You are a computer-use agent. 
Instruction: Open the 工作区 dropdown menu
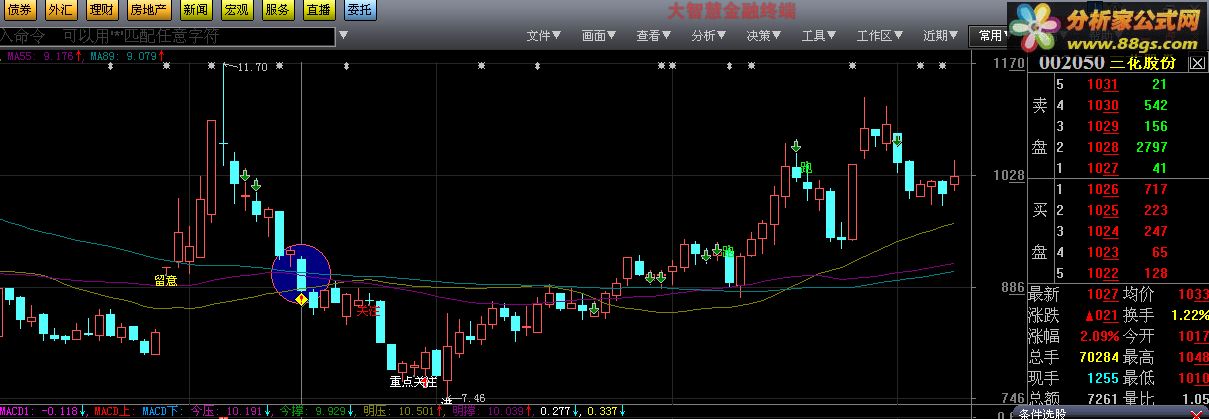880,36
